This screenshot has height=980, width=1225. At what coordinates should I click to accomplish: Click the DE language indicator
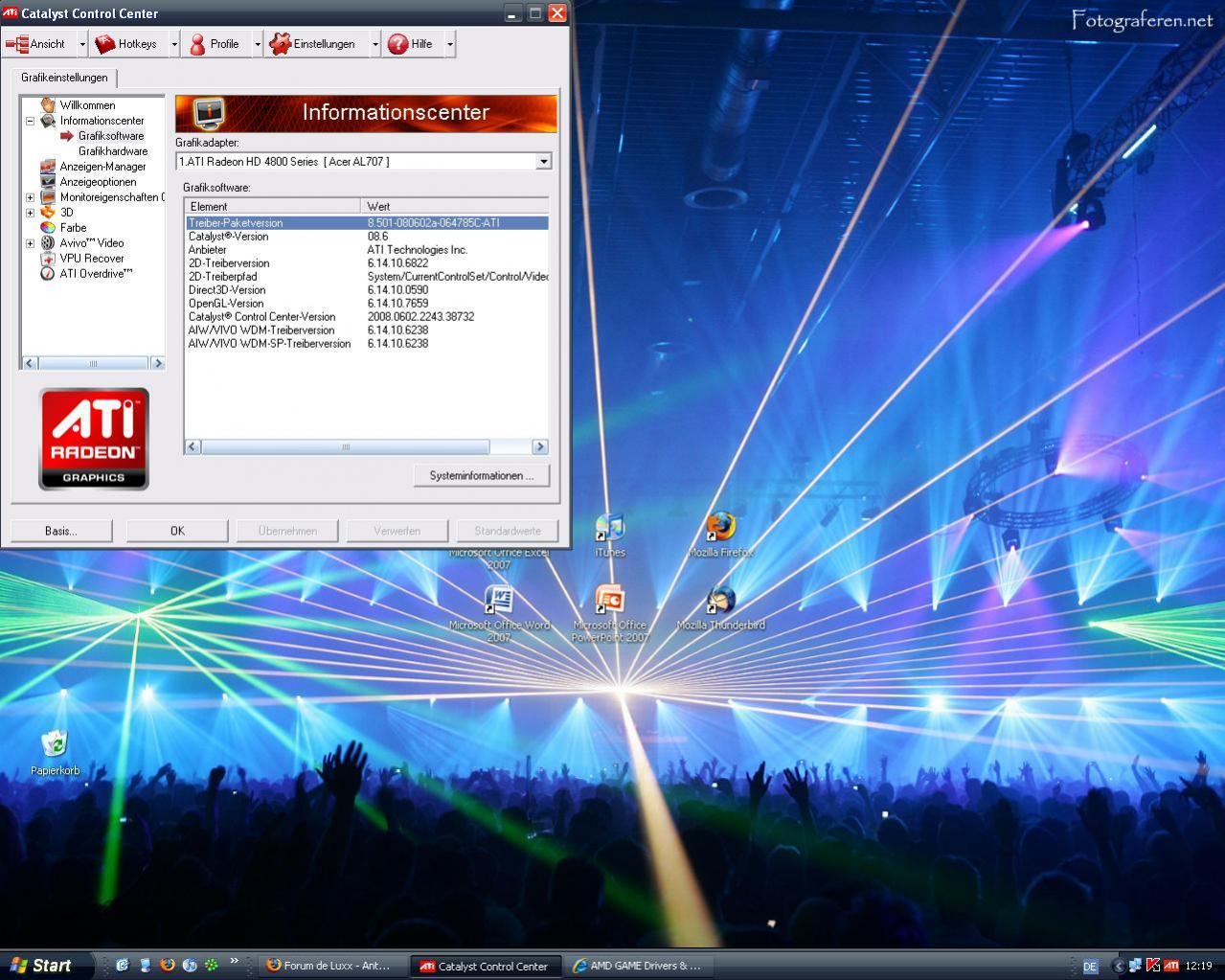click(1090, 967)
